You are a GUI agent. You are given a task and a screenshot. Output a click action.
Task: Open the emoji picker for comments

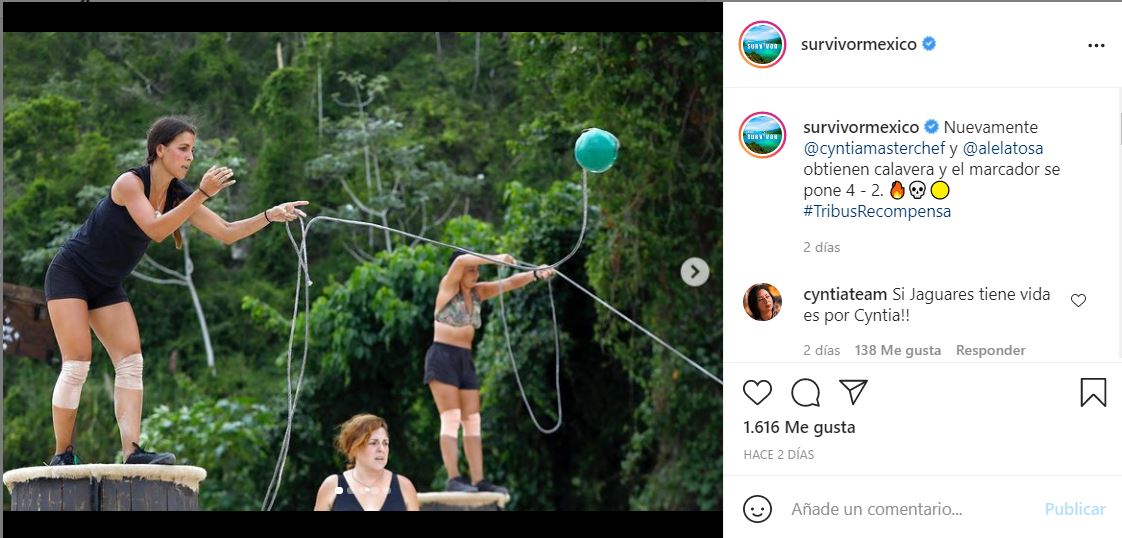[758, 509]
